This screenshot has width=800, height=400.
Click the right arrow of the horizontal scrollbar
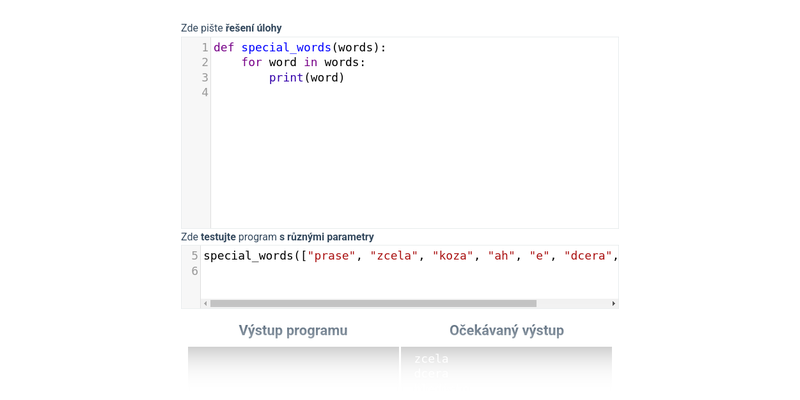[x=613, y=303]
